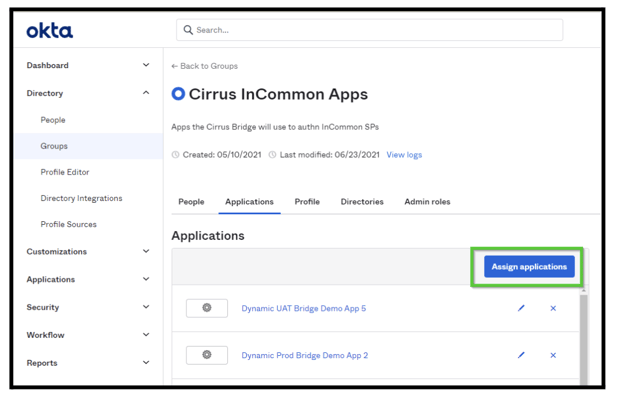Click the okta logo

click(x=50, y=31)
